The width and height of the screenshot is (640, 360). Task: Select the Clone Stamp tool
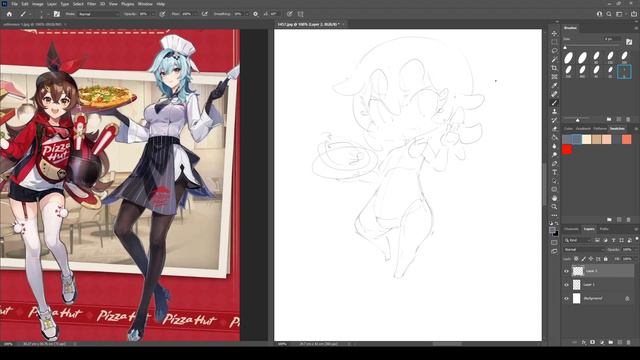click(554, 111)
